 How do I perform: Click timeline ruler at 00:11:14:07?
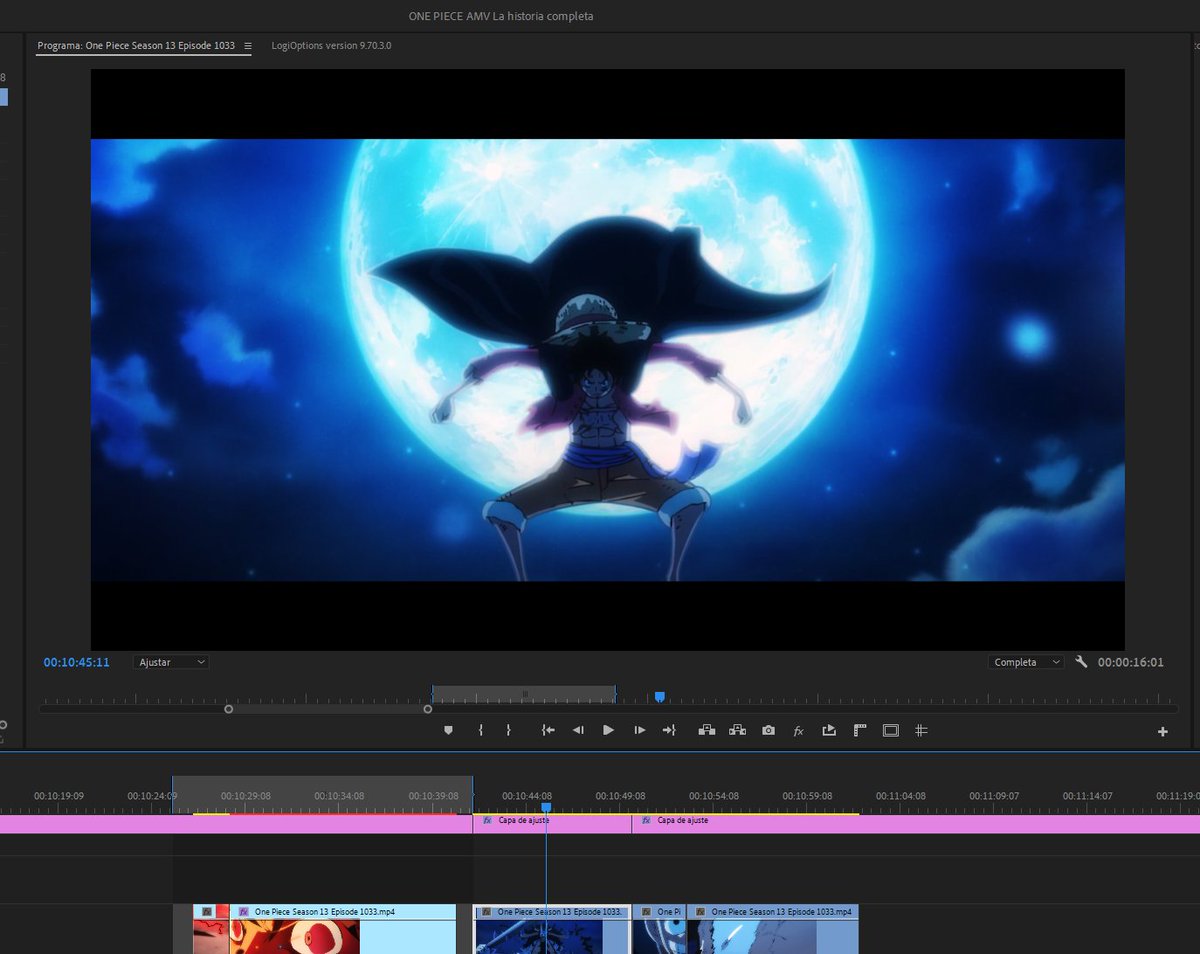(x=1087, y=796)
